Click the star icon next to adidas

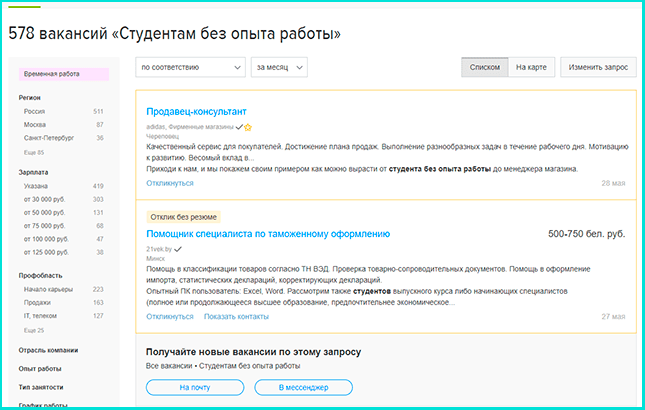point(248,127)
